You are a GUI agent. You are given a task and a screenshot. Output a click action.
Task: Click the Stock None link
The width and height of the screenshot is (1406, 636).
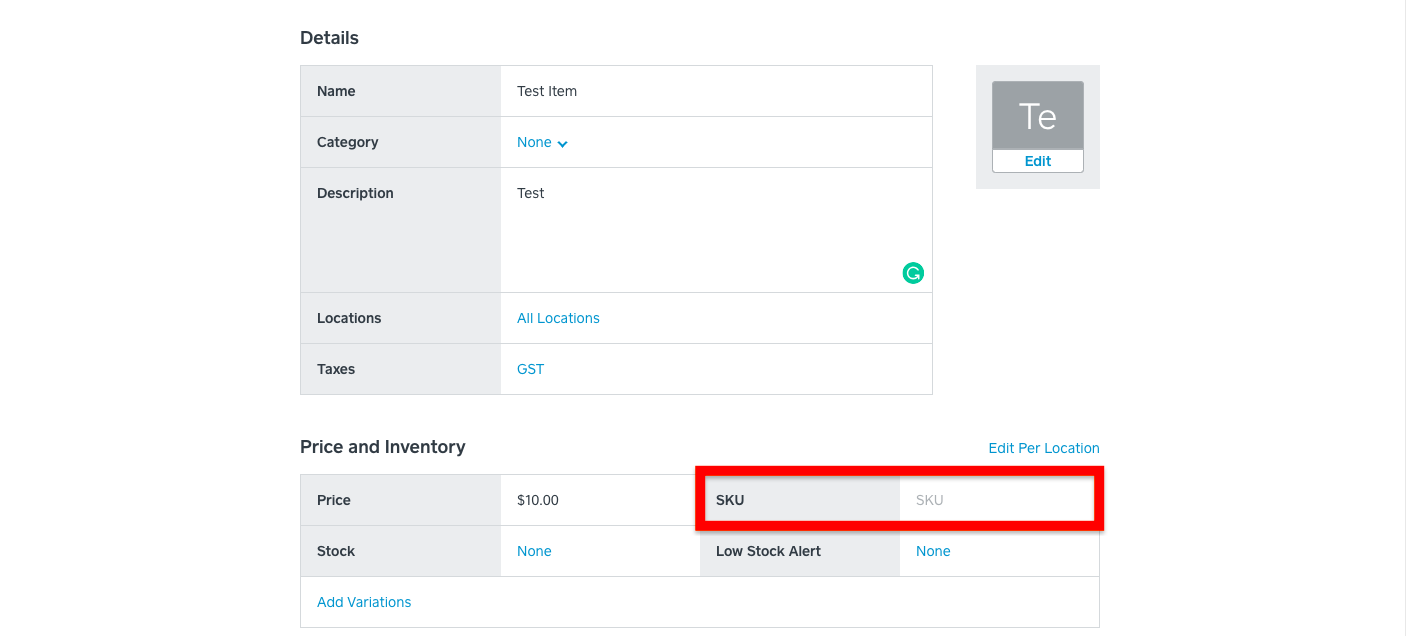click(x=534, y=551)
